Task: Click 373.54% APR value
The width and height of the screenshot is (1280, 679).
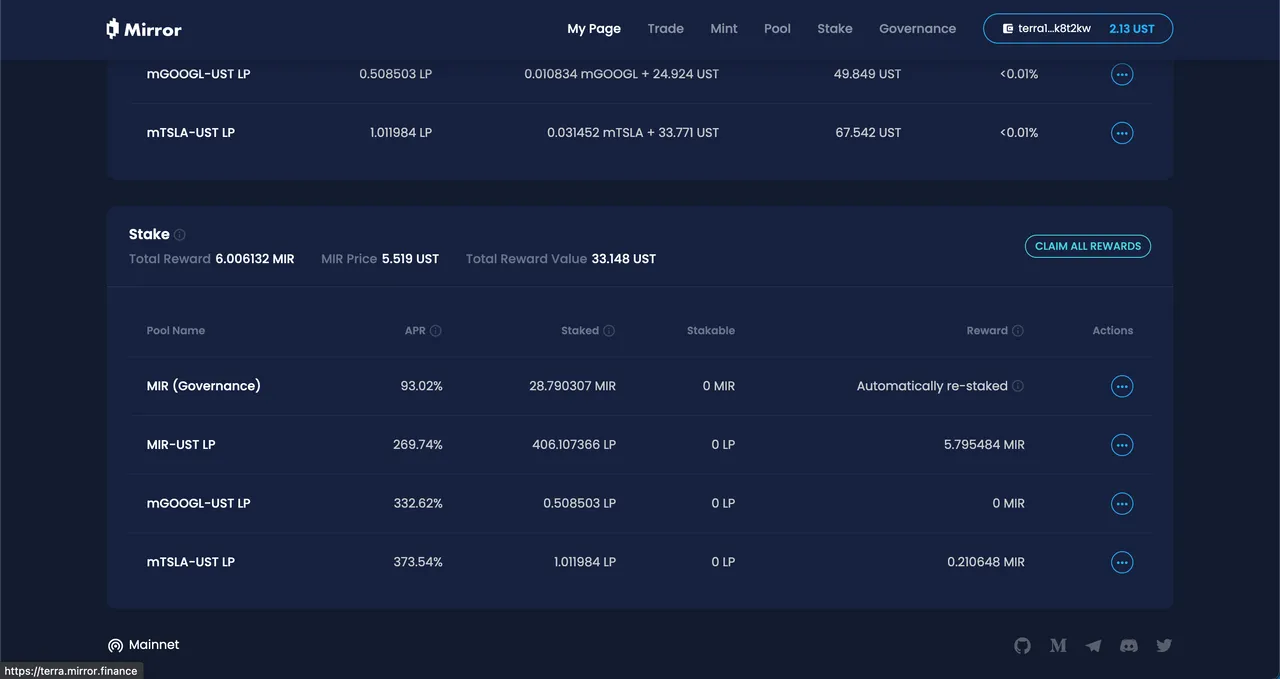Action: tap(418, 562)
